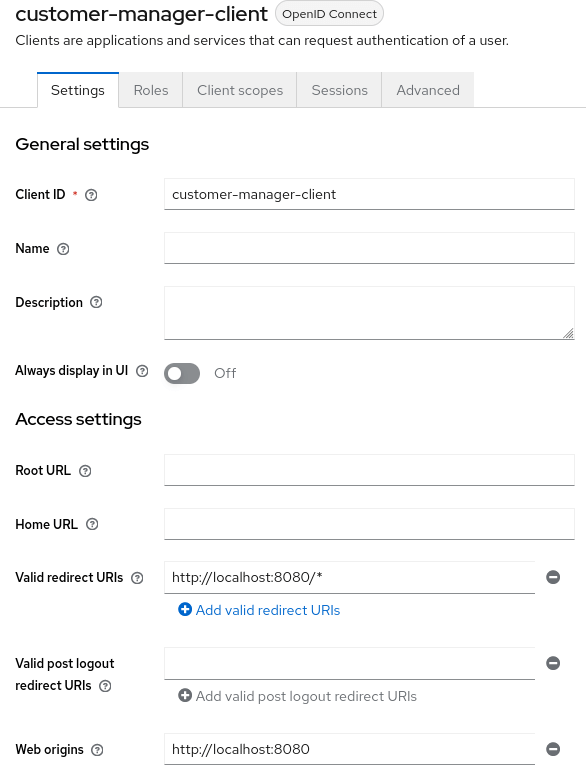Open Root URL help icon
586x767 pixels.
(x=85, y=471)
